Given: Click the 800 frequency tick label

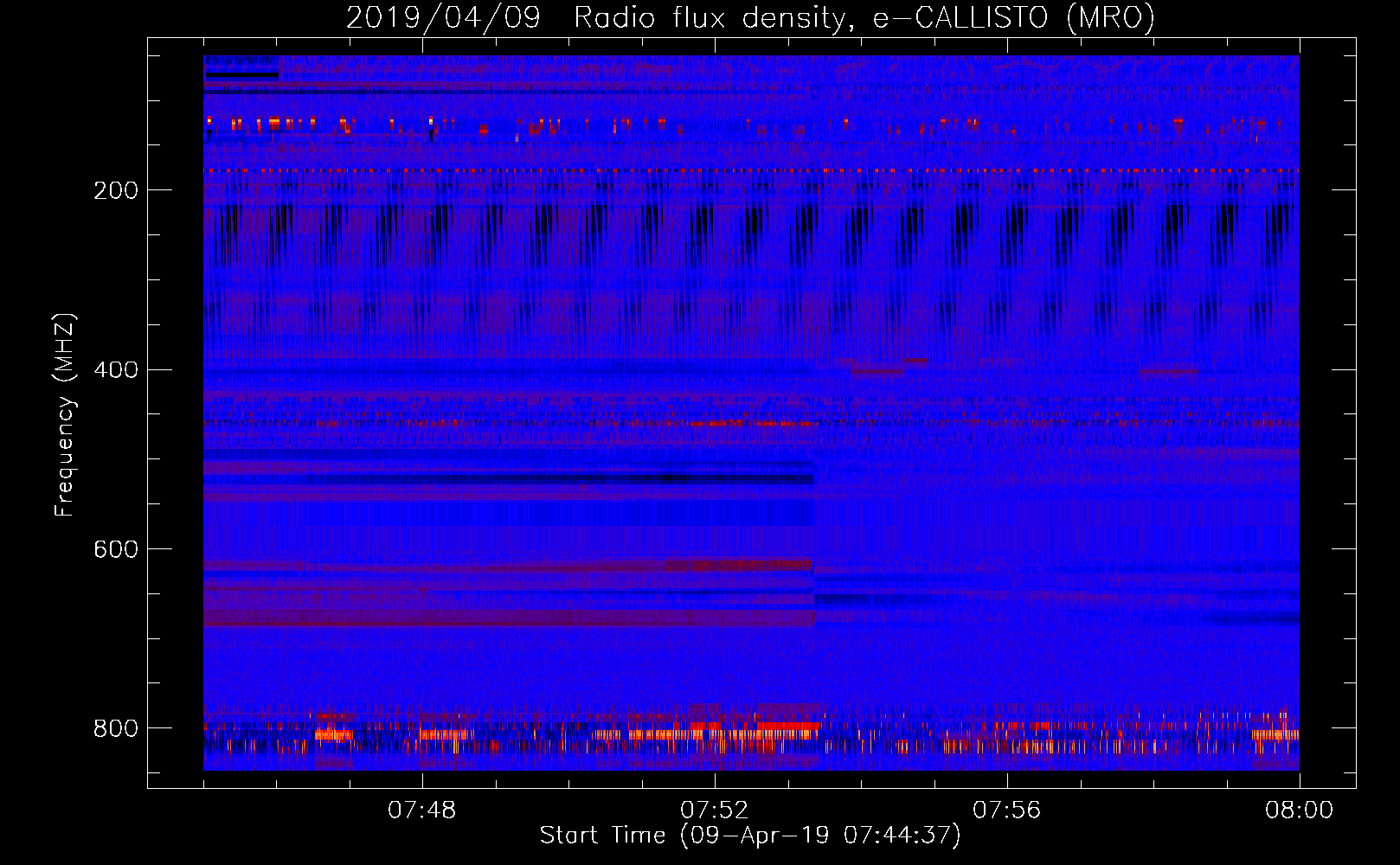Looking at the screenshot, I should (x=116, y=728).
